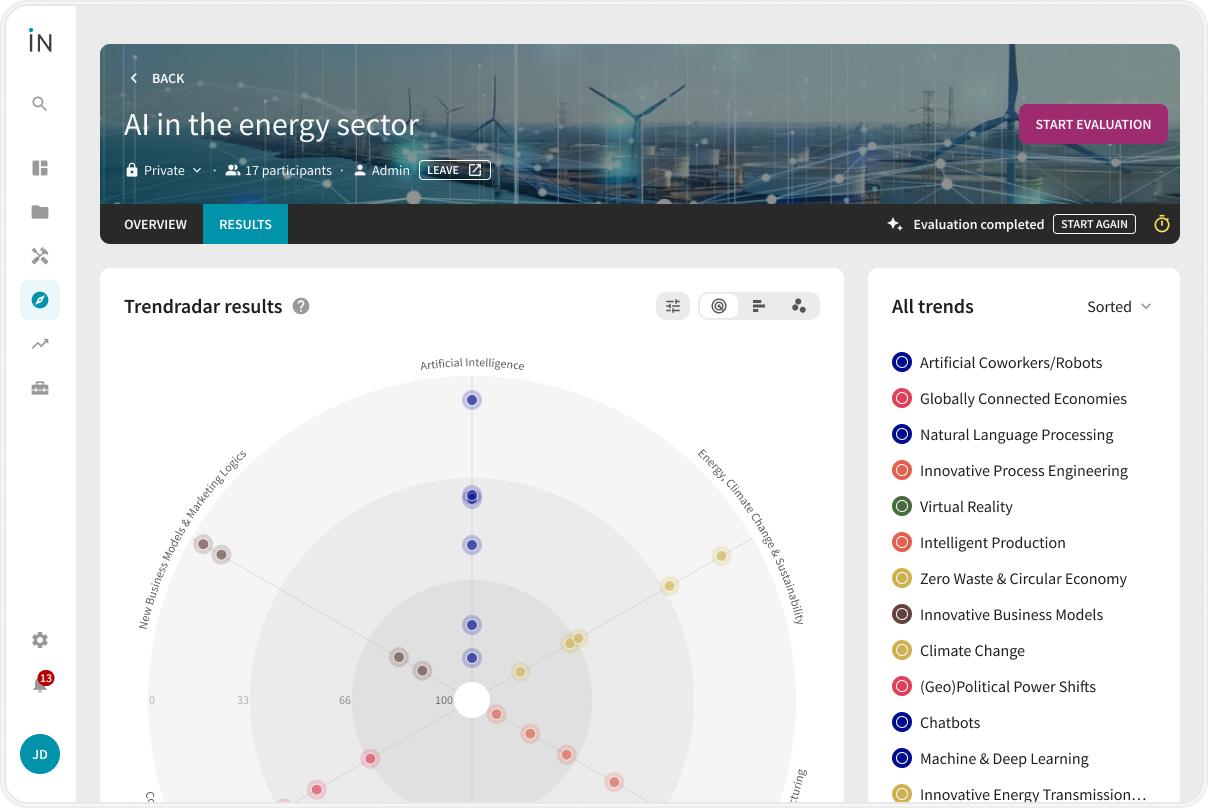Click the Artificial Intelligence axis label
Image resolution: width=1208 pixels, height=808 pixels.
(x=472, y=365)
